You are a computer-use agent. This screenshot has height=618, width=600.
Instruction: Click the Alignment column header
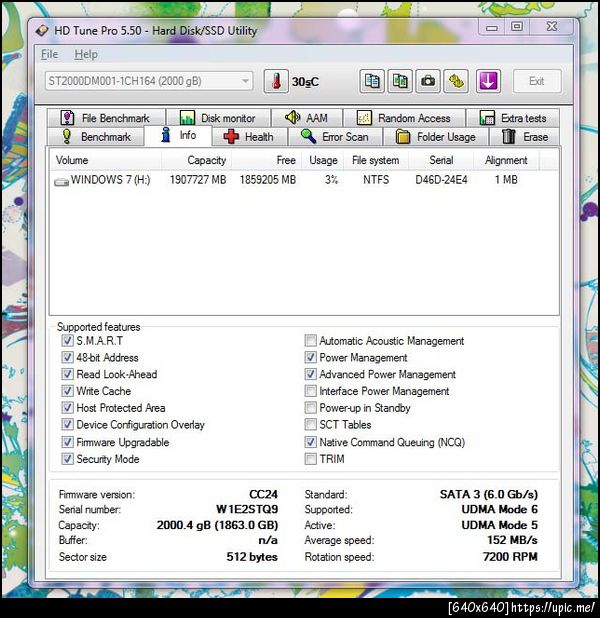pyautogui.click(x=506, y=160)
